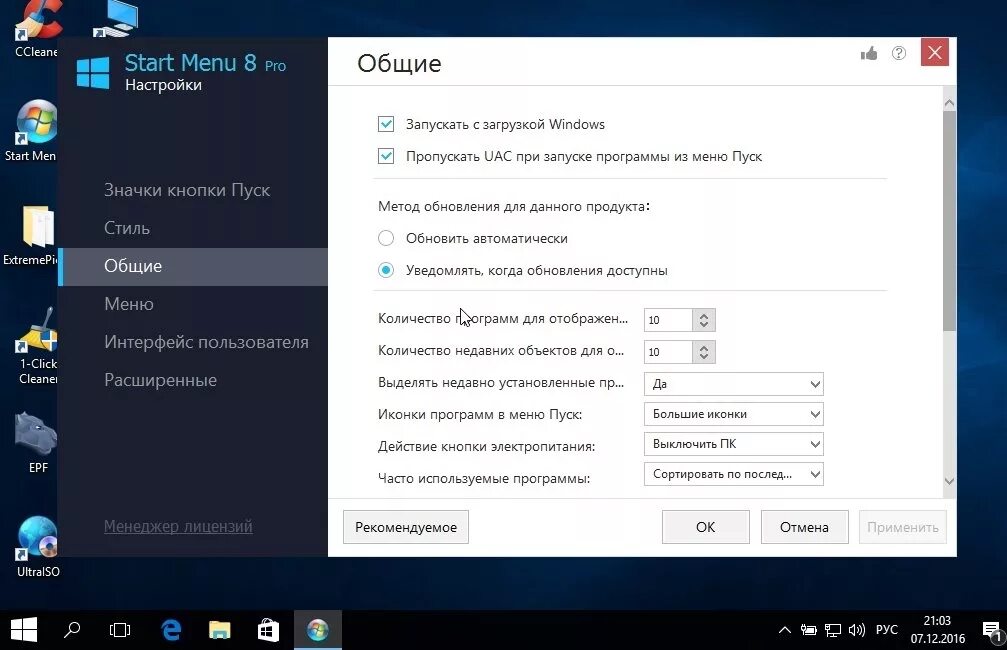Increase the programs count stepper value
Viewport: 1007px width, 650px height.
pyautogui.click(x=704, y=315)
